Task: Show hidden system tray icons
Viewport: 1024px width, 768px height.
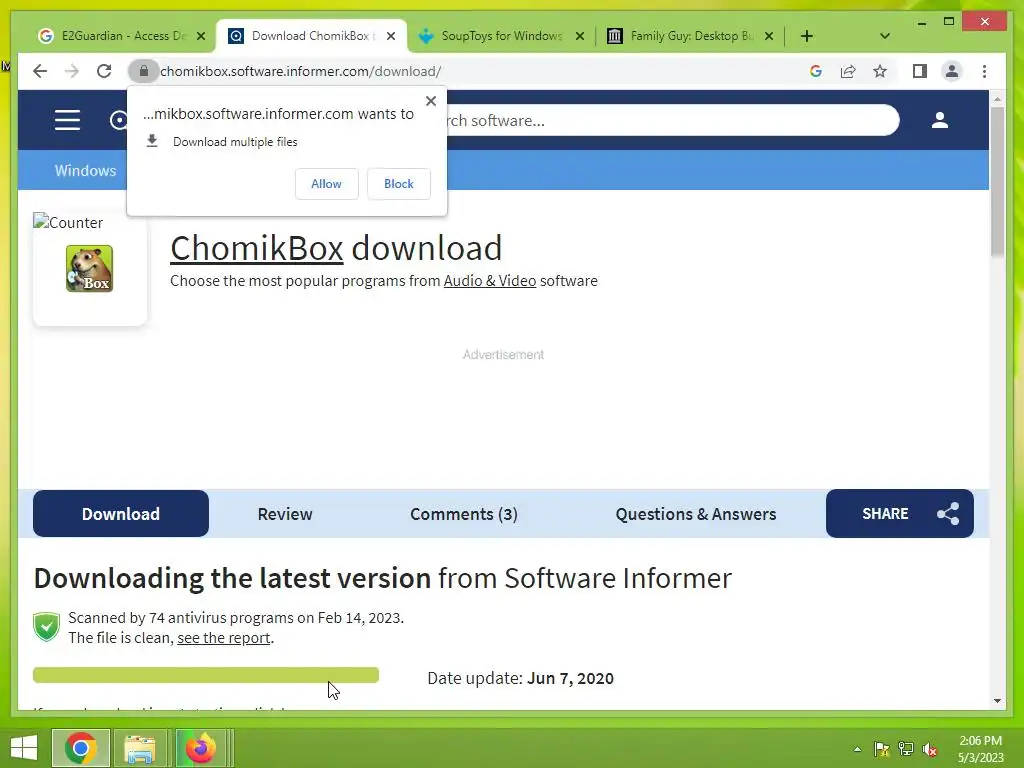Action: (857, 749)
